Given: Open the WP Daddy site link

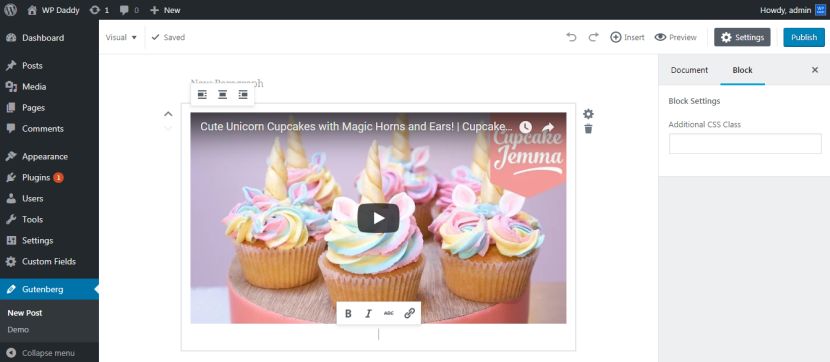Looking at the screenshot, I should coord(53,10).
